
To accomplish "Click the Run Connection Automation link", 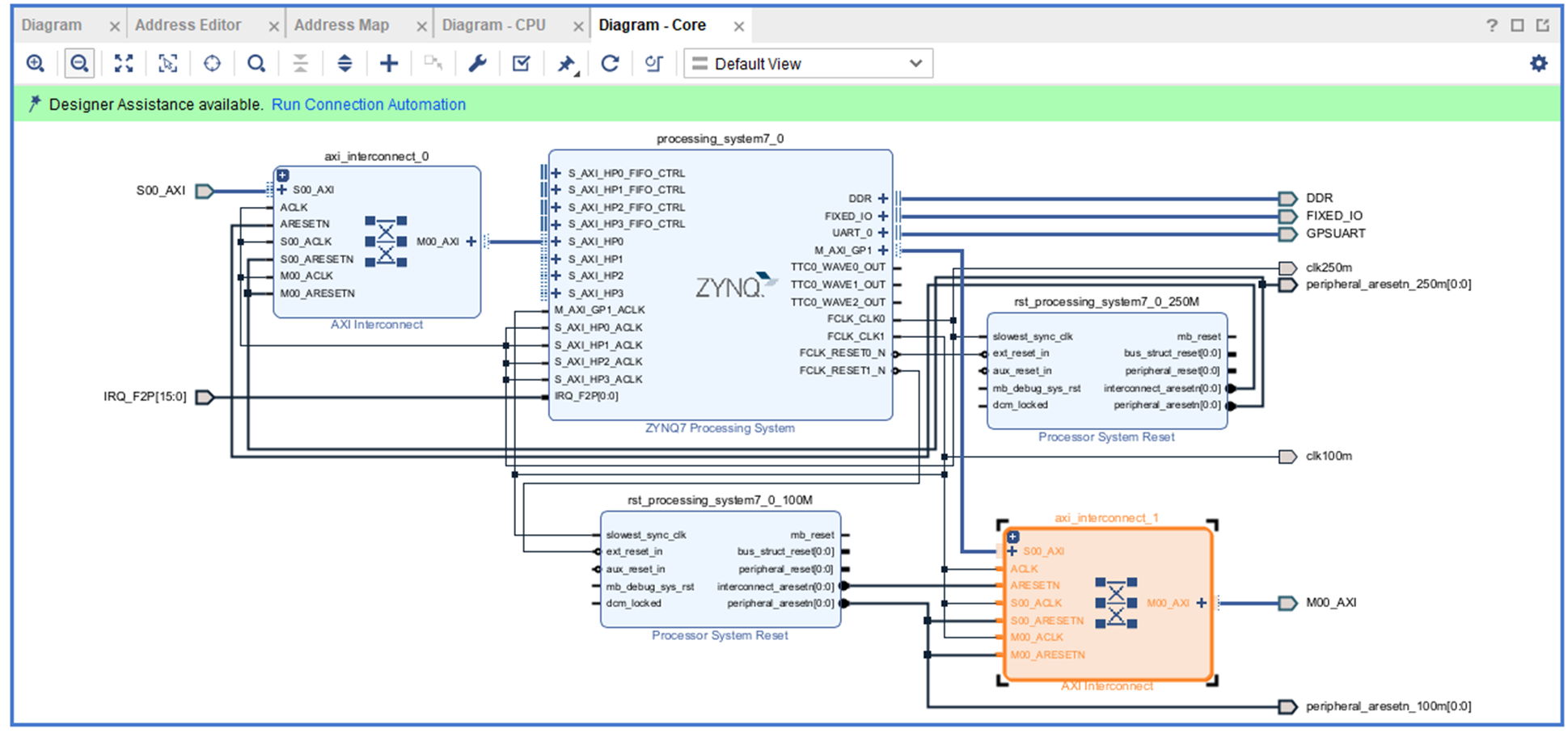I will coord(368,105).
